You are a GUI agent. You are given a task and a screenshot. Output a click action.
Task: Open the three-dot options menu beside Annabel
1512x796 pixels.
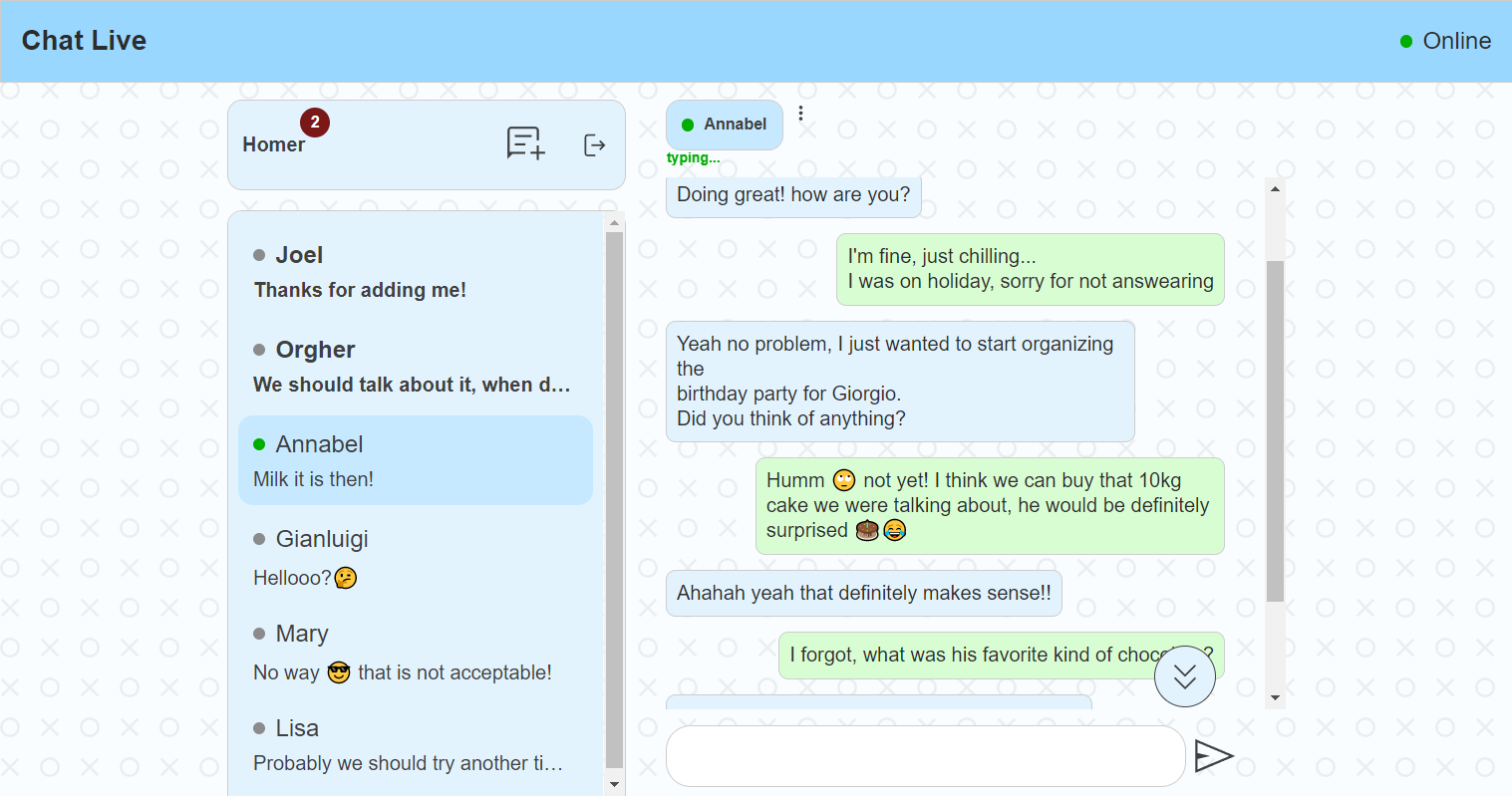(800, 114)
